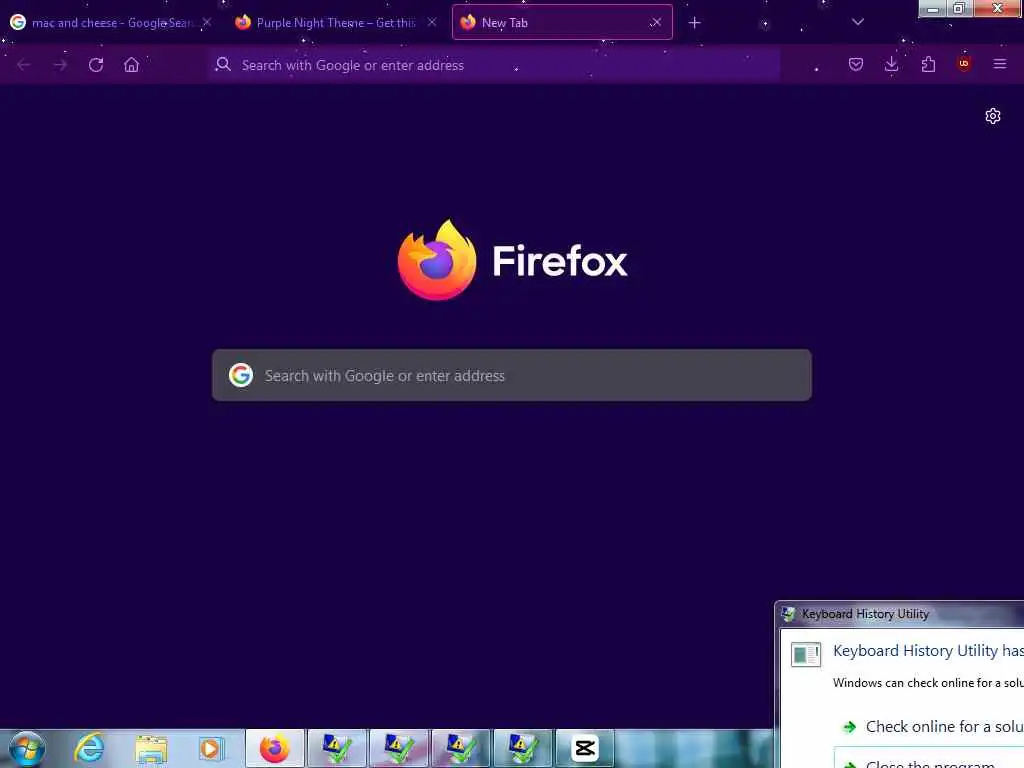Switch to mac and cheese Google Search tab

click(x=111, y=23)
